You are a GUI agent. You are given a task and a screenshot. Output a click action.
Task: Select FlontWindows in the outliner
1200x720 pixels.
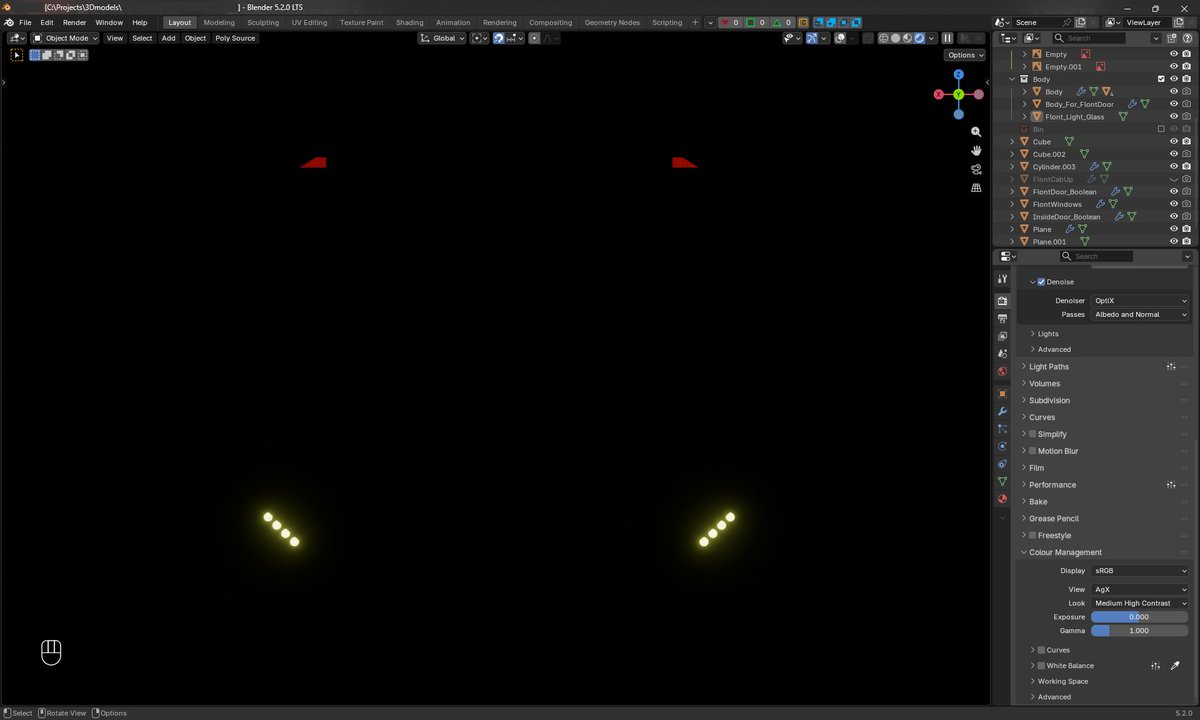tap(1057, 204)
